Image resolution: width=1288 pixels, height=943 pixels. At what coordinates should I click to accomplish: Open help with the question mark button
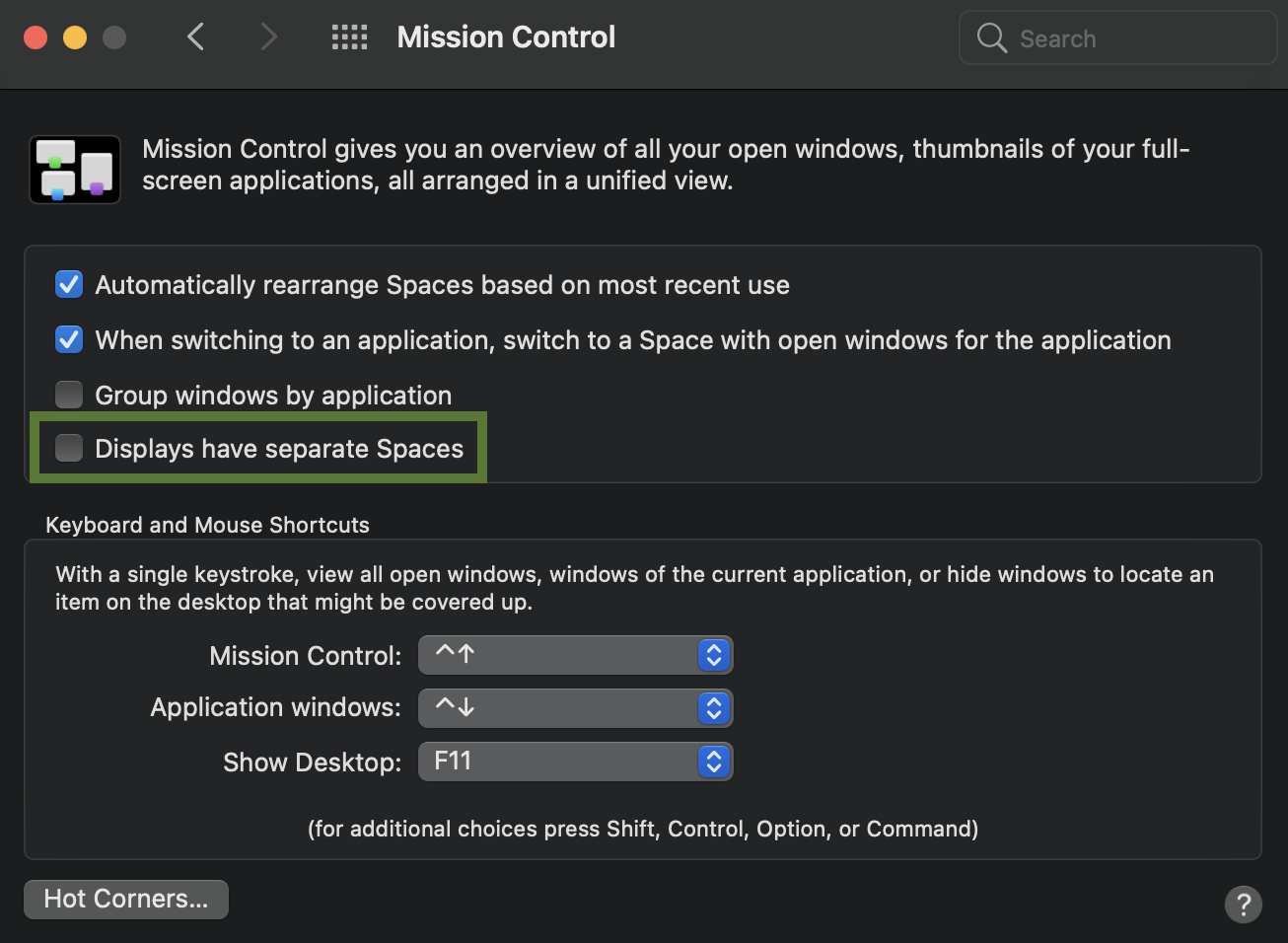click(1243, 904)
